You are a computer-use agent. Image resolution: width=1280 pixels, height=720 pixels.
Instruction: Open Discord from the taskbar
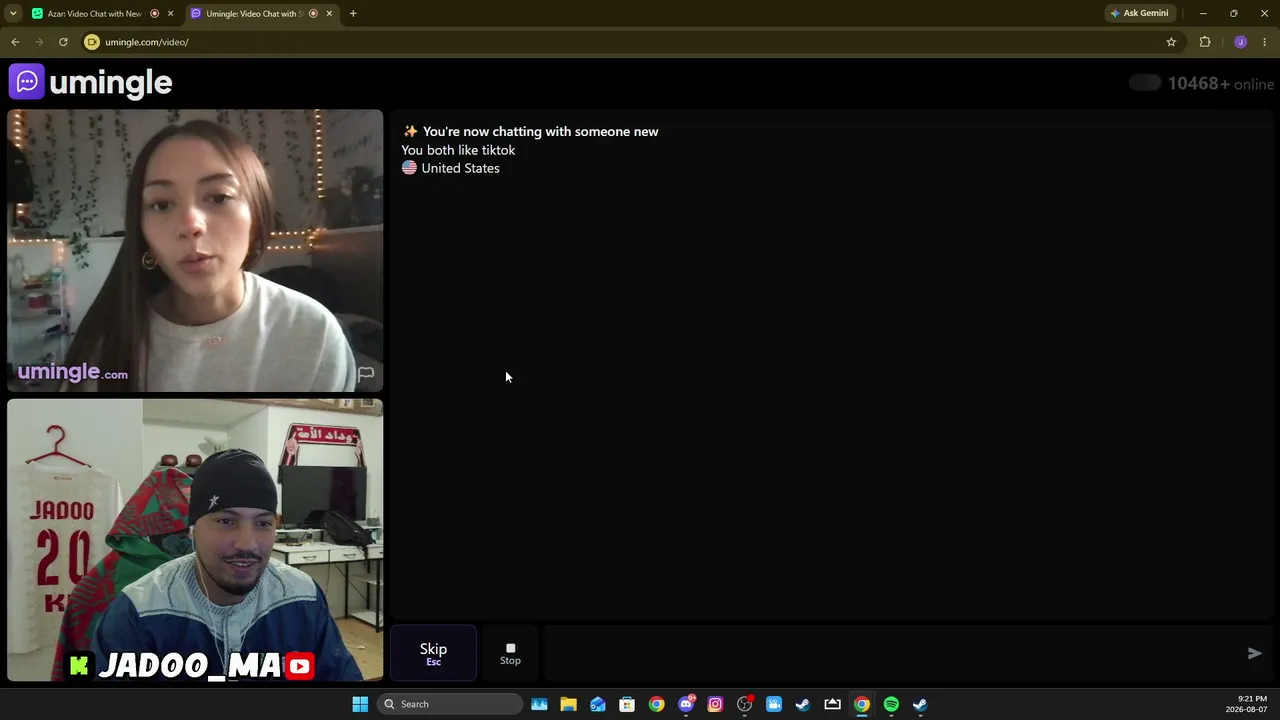[x=686, y=704]
